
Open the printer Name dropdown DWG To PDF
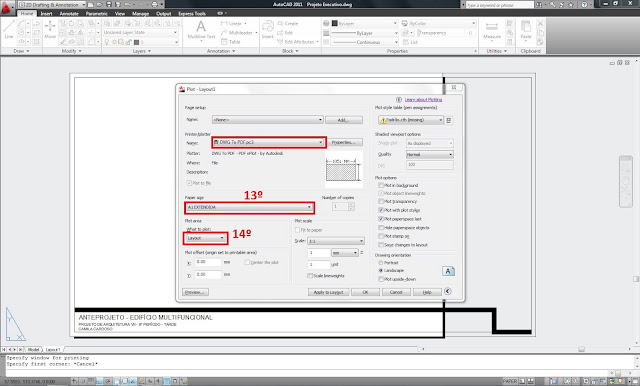(268, 142)
